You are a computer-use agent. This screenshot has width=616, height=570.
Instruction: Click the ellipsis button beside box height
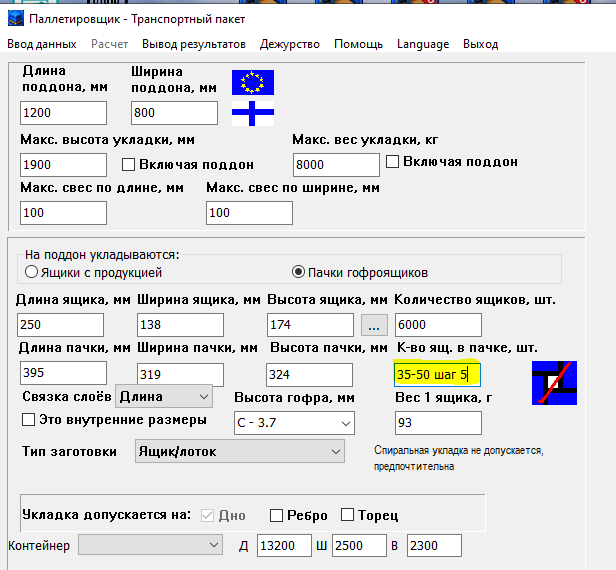coord(374,325)
